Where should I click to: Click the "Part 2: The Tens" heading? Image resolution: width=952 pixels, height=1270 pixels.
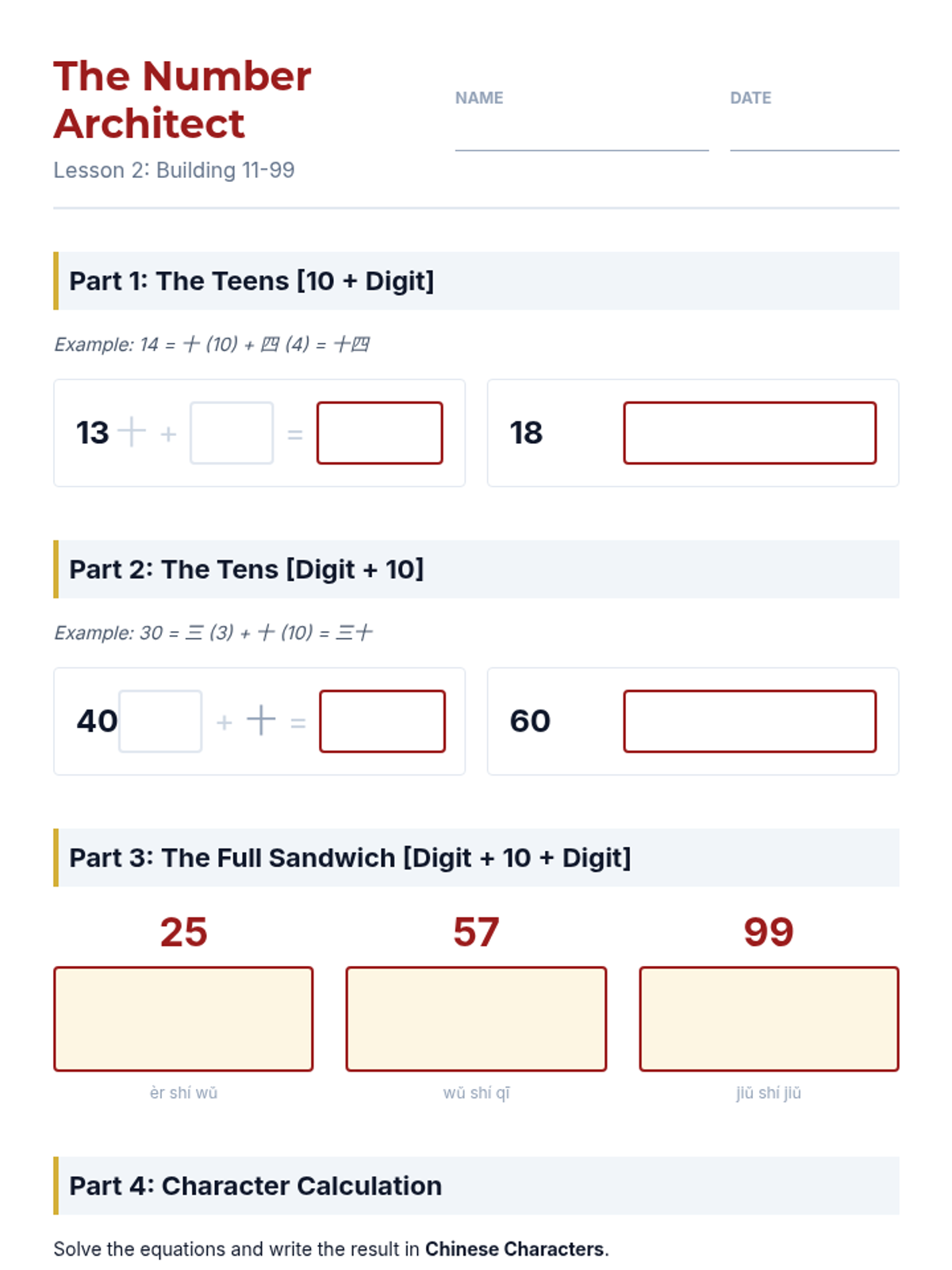click(246, 569)
